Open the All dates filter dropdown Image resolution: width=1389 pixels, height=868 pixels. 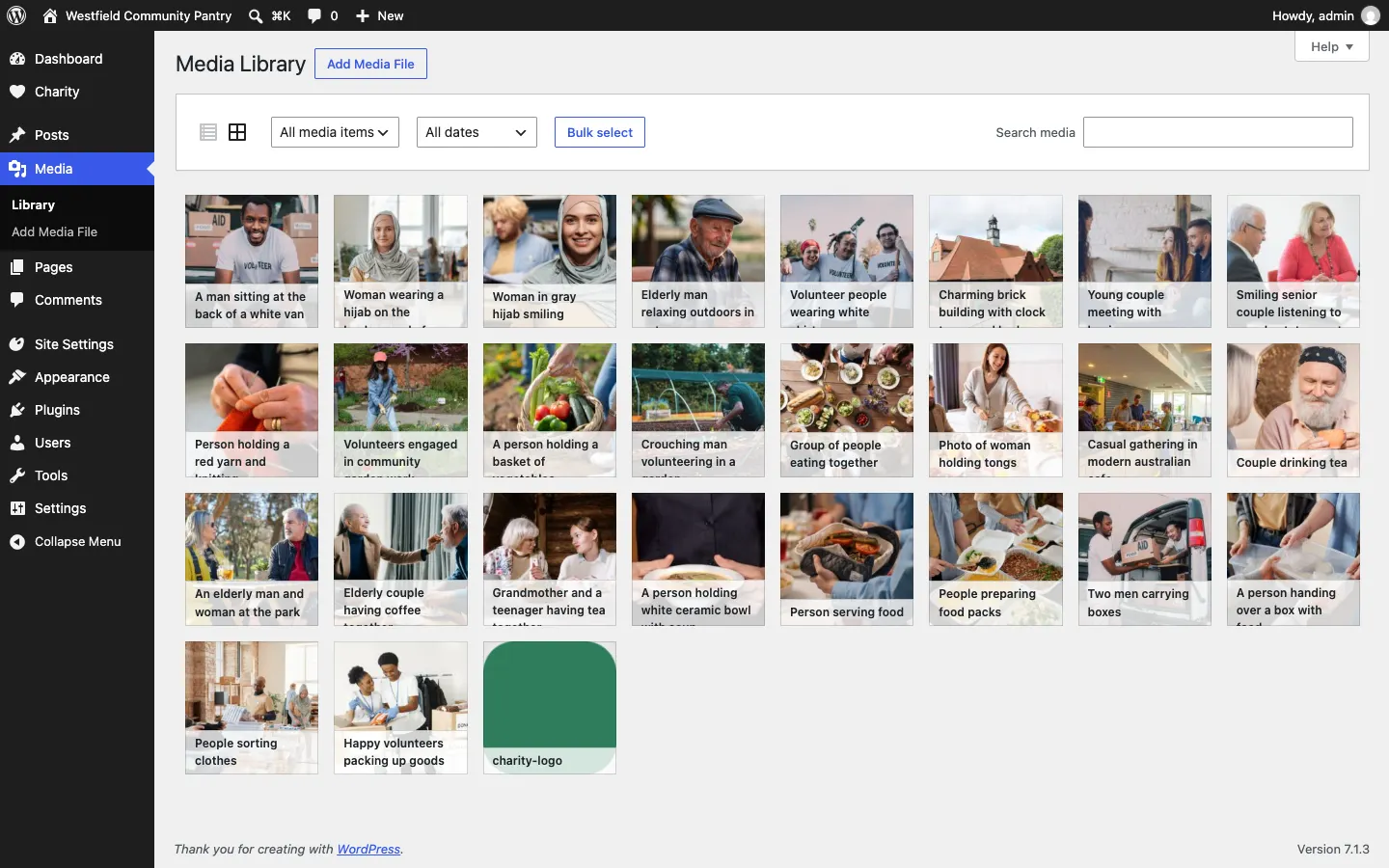(477, 132)
